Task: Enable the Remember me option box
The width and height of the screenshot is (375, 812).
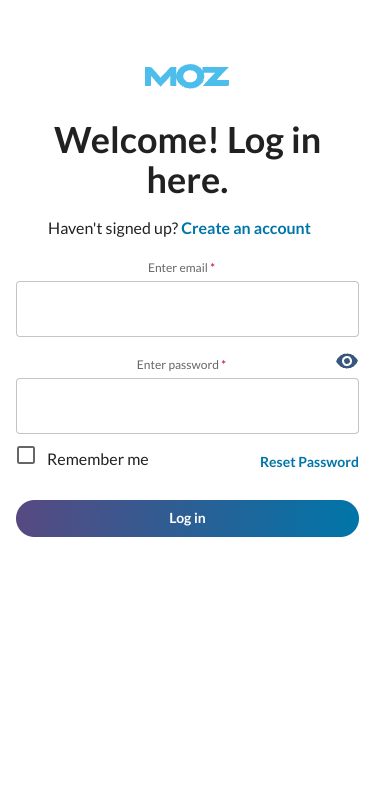Action: (x=26, y=455)
